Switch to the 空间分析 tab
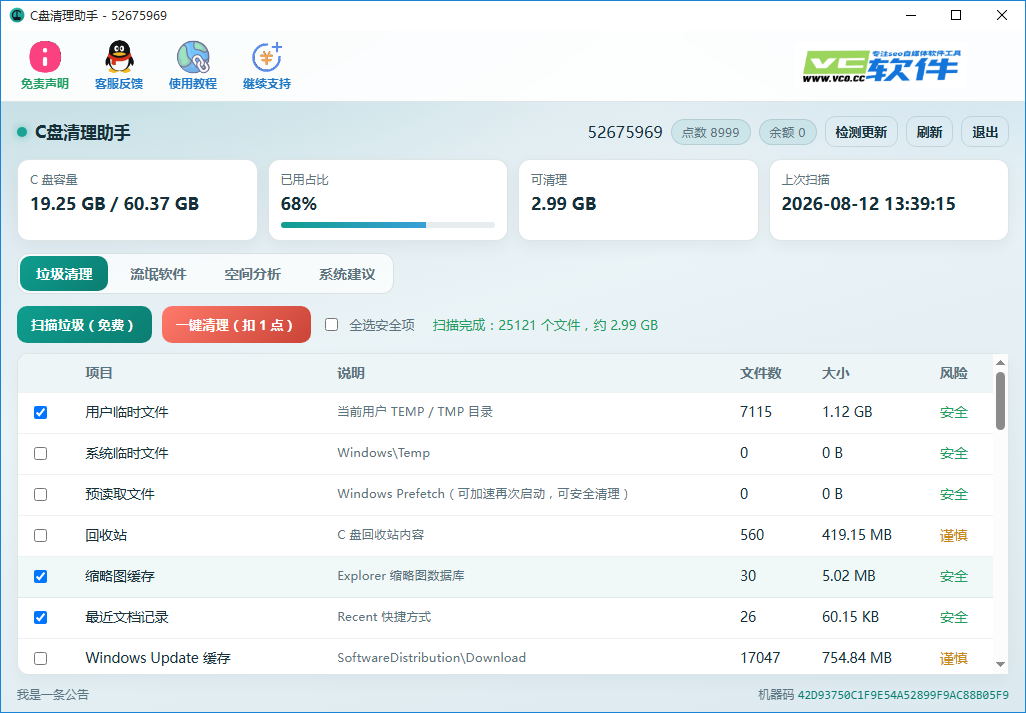This screenshot has height=713, width=1026. coord(253,273)
